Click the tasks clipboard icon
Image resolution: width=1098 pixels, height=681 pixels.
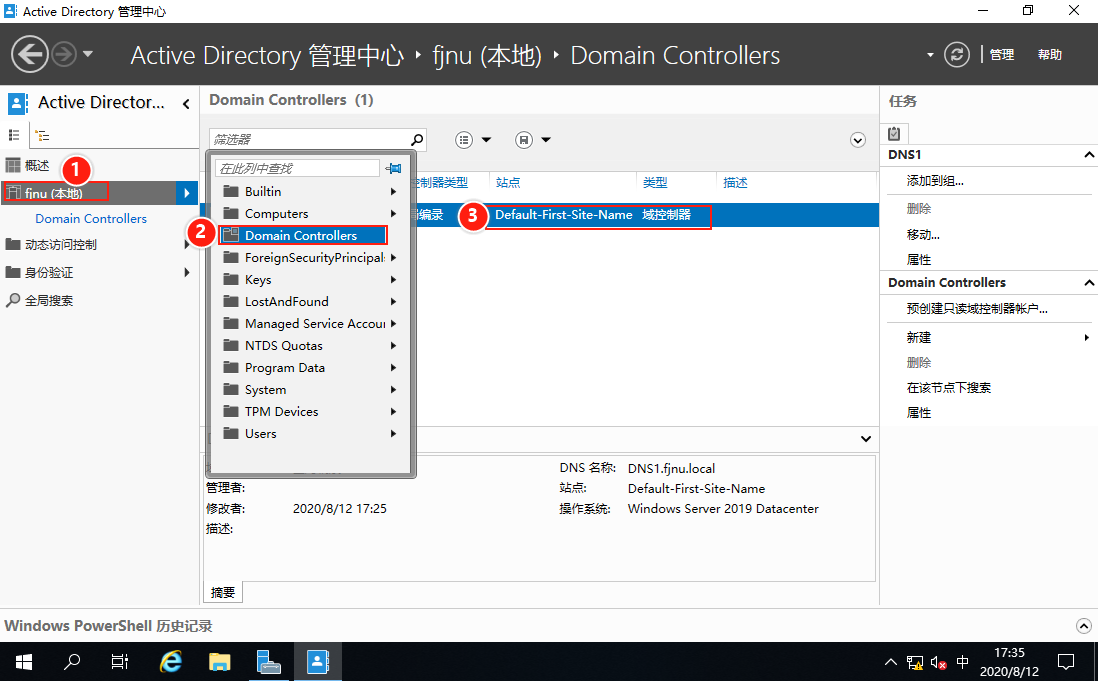coord(894,133)
